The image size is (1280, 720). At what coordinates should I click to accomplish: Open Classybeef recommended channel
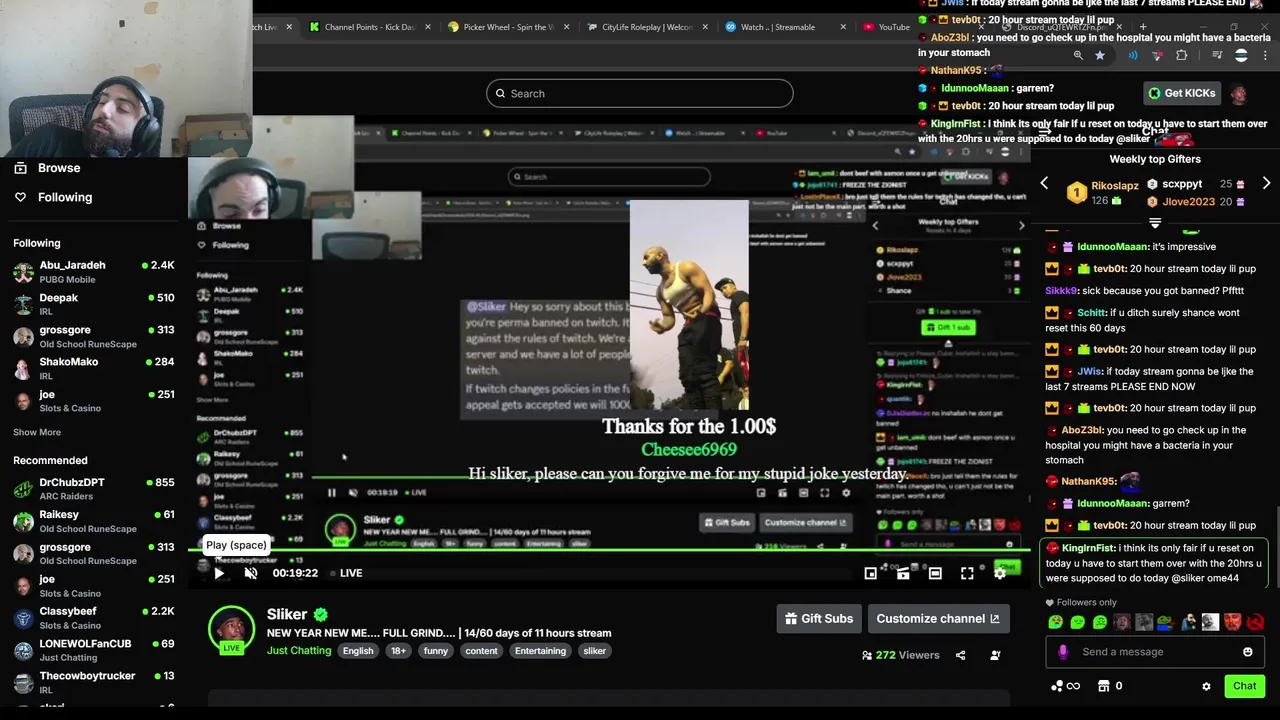pos(94,618)
